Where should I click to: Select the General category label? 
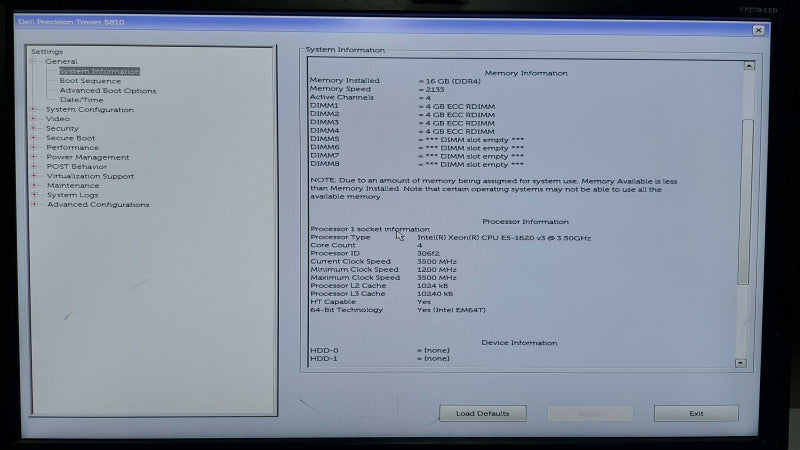(61, 61)
